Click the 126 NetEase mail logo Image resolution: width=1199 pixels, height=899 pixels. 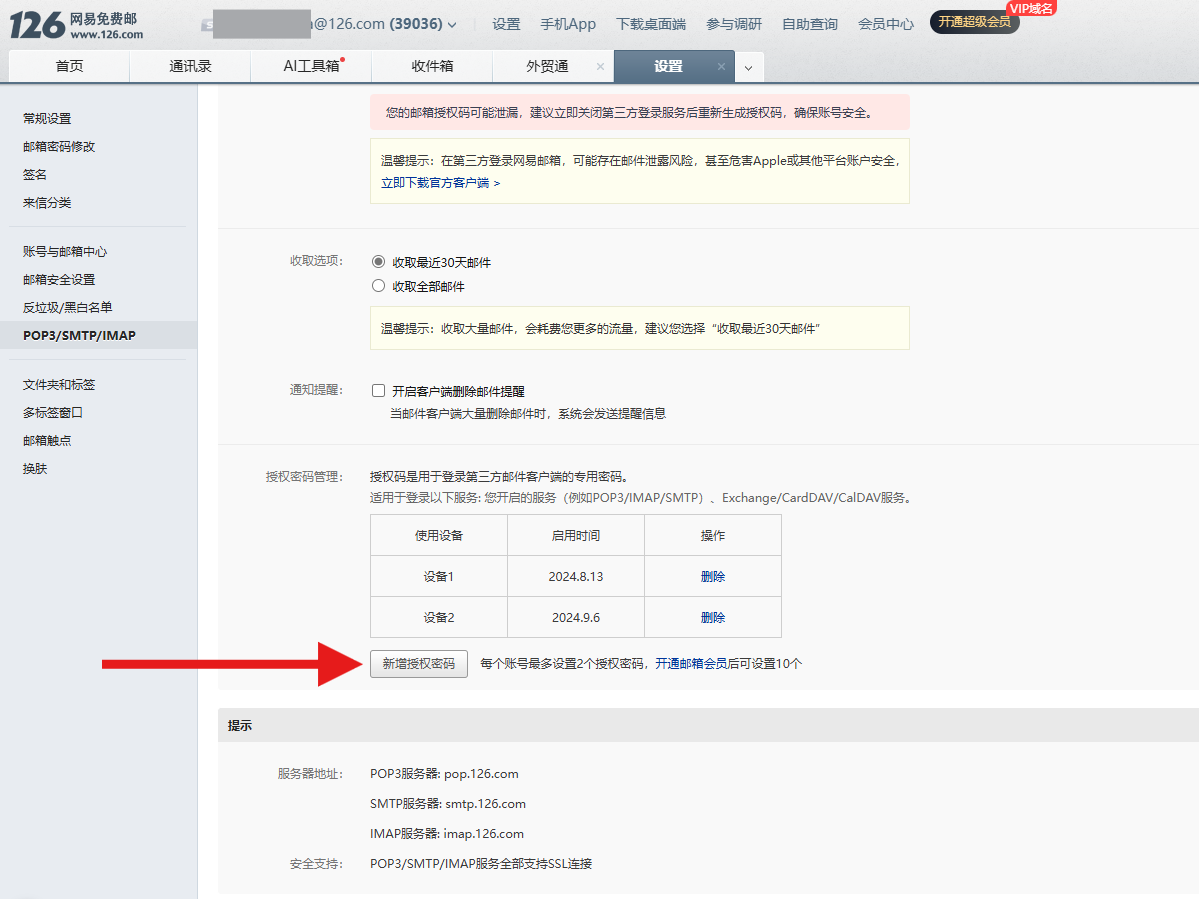click(x=76, y=25)
